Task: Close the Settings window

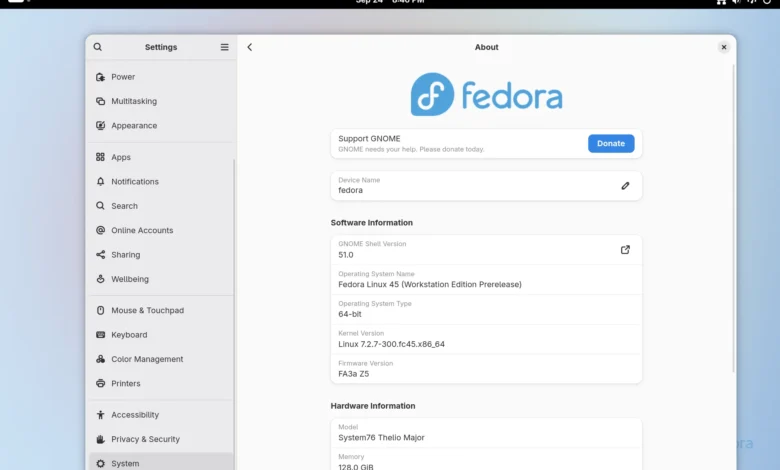Action: point(724,47)
